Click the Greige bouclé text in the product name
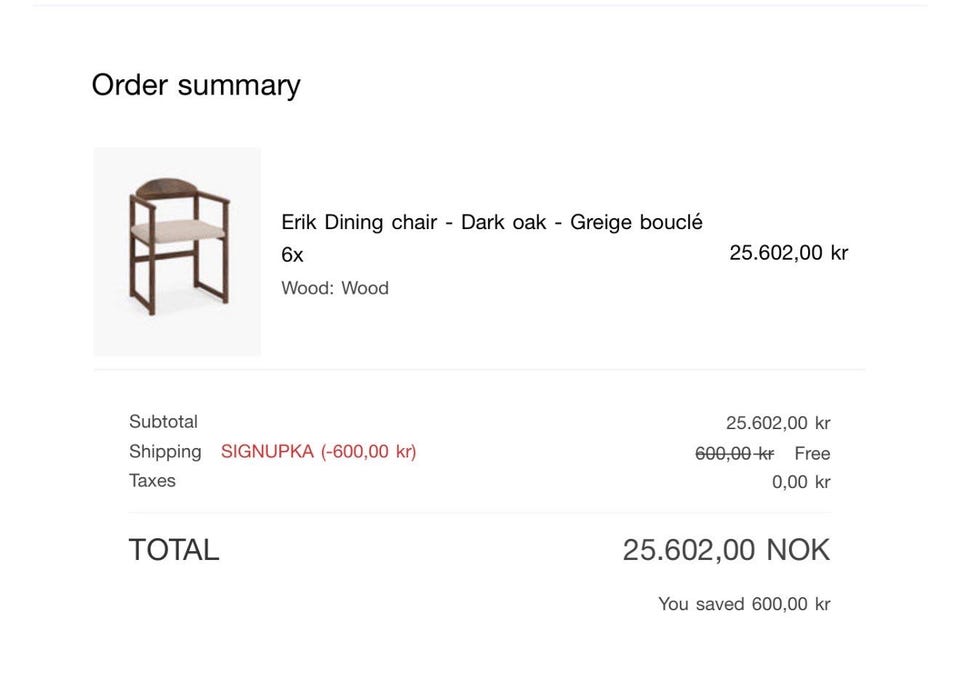This screenshot has height=696, width=960. pyautogui.click(x=636, y=222)
